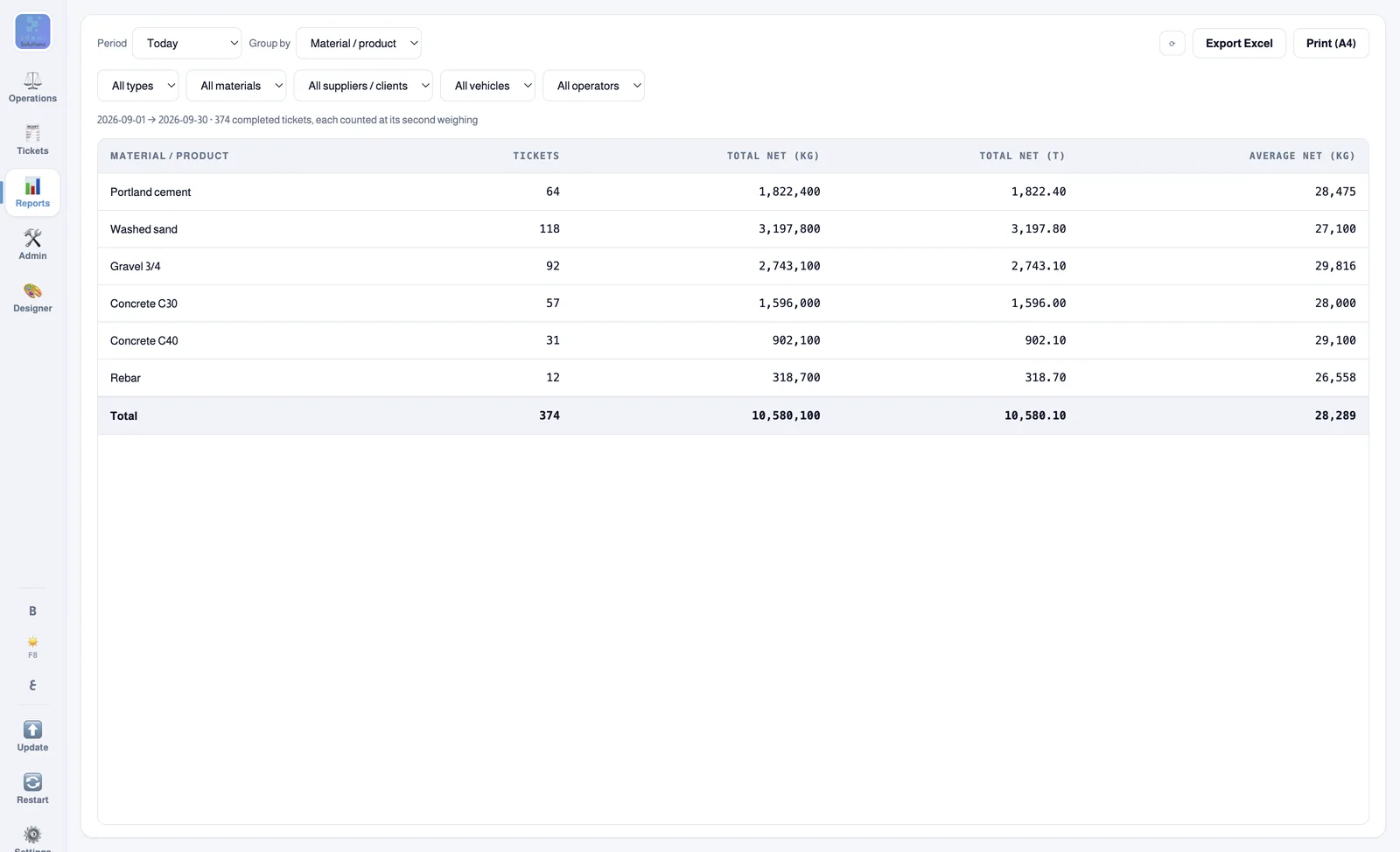Image resolution: width=1400 pixels, height=852 pixels.
Task: Go to the Tickets section
Action: tap(32, 140)
